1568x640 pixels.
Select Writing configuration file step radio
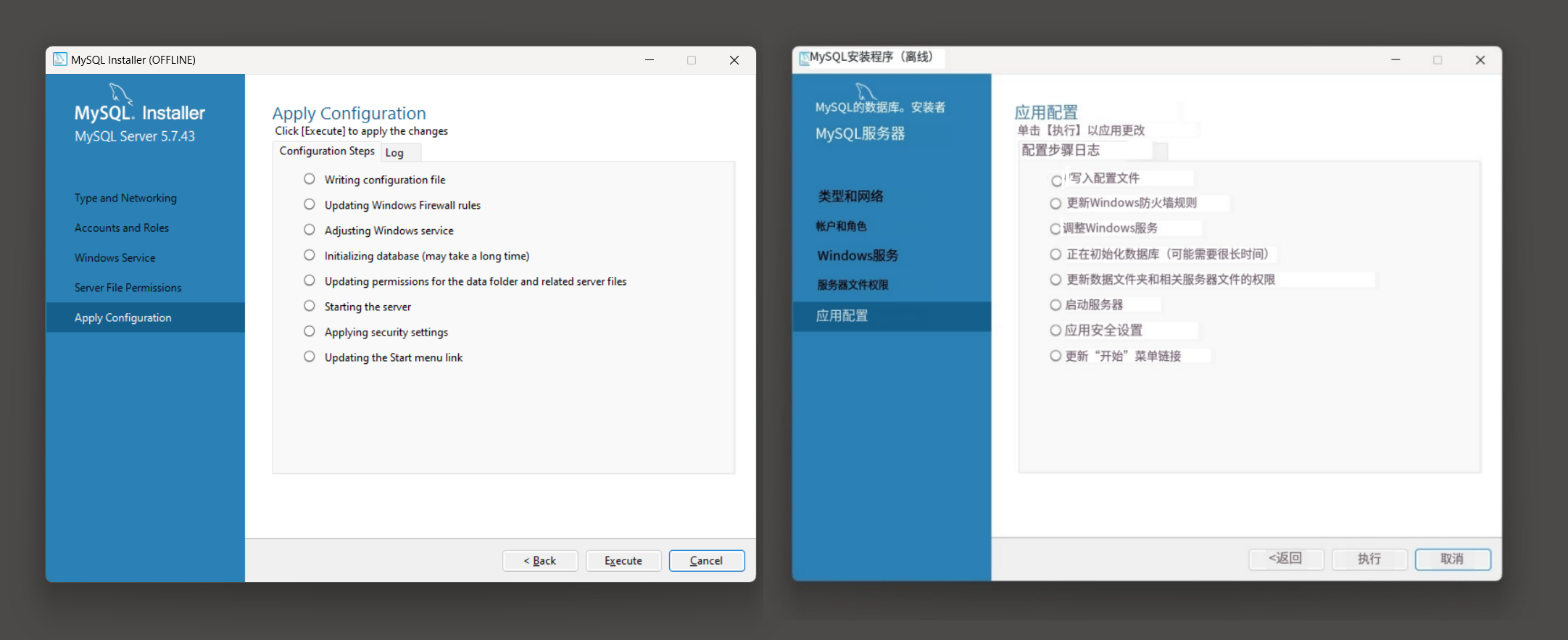(310, 179)
